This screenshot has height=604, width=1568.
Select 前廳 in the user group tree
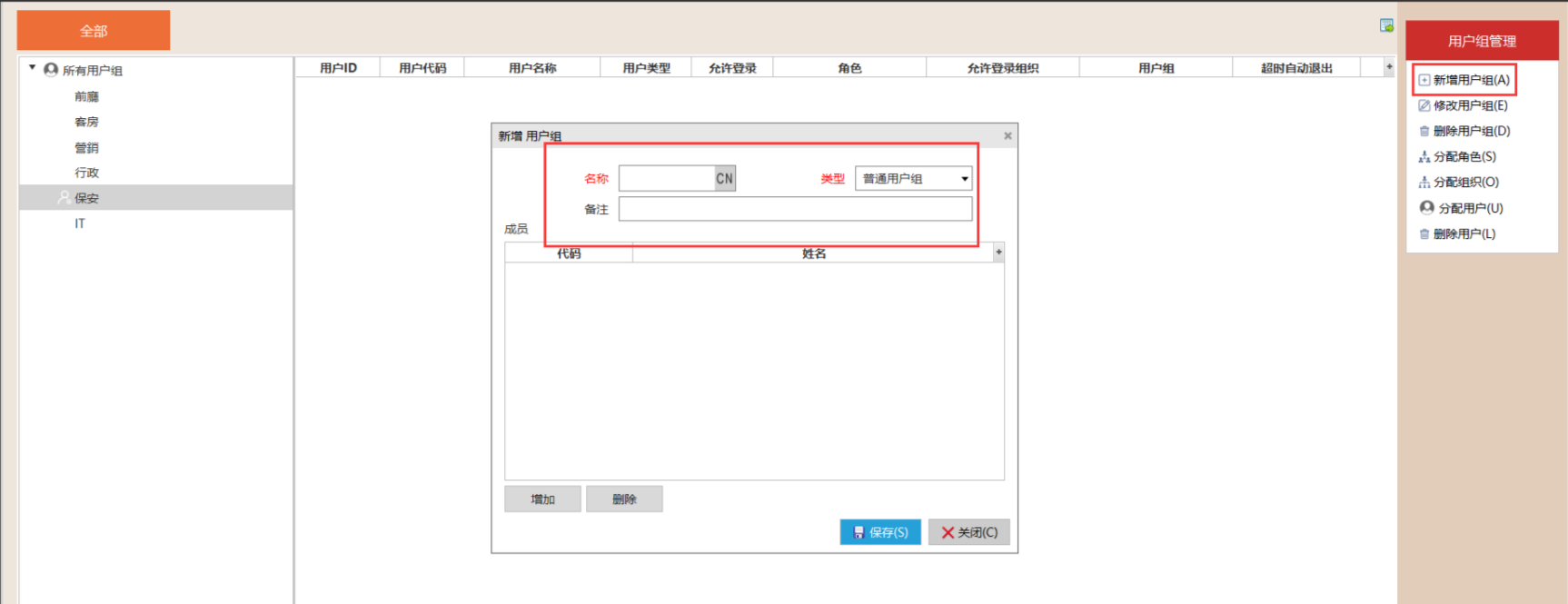point(87,96)
